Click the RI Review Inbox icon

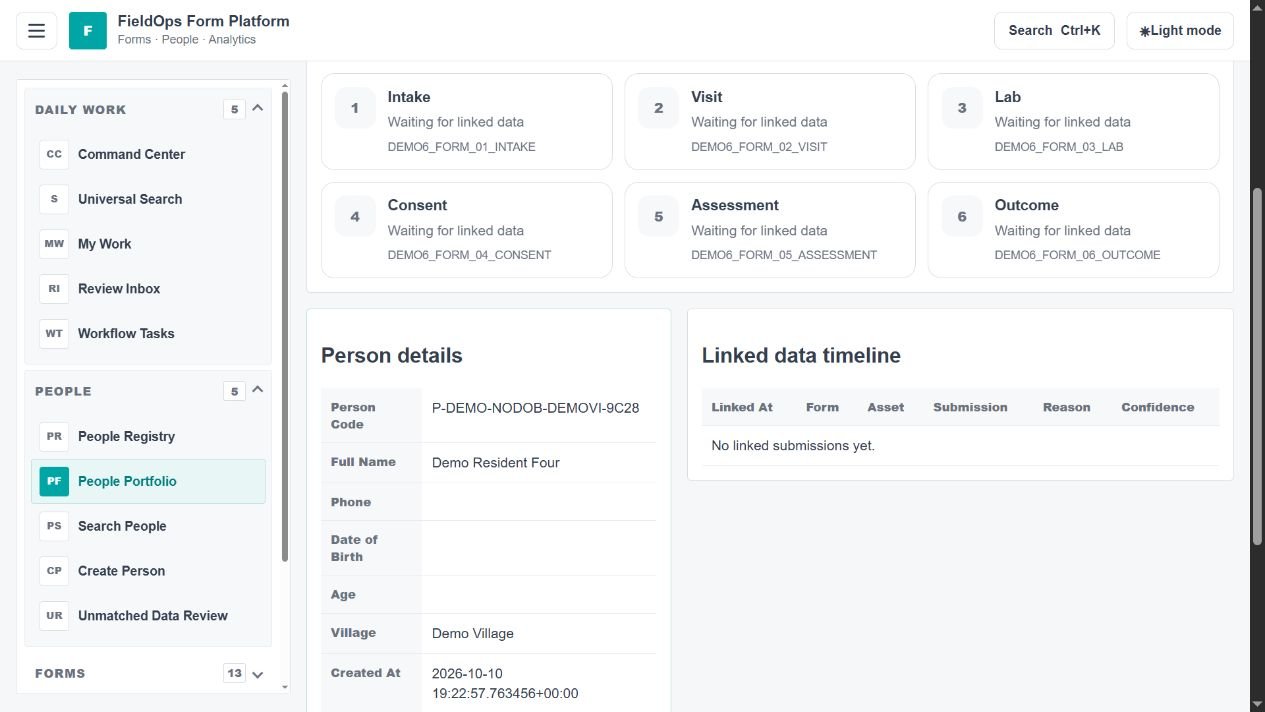point(54,289)
